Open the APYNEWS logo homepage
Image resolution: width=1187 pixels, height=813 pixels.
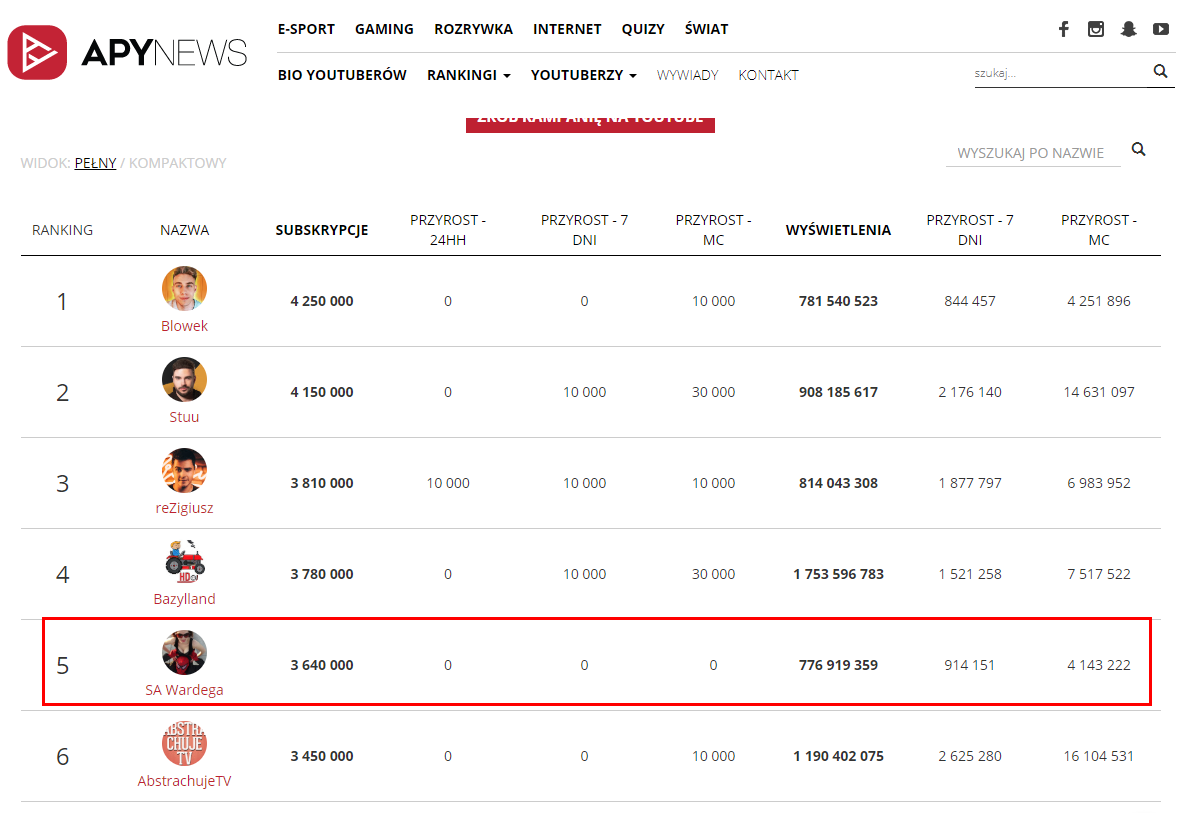click(127, 52)
